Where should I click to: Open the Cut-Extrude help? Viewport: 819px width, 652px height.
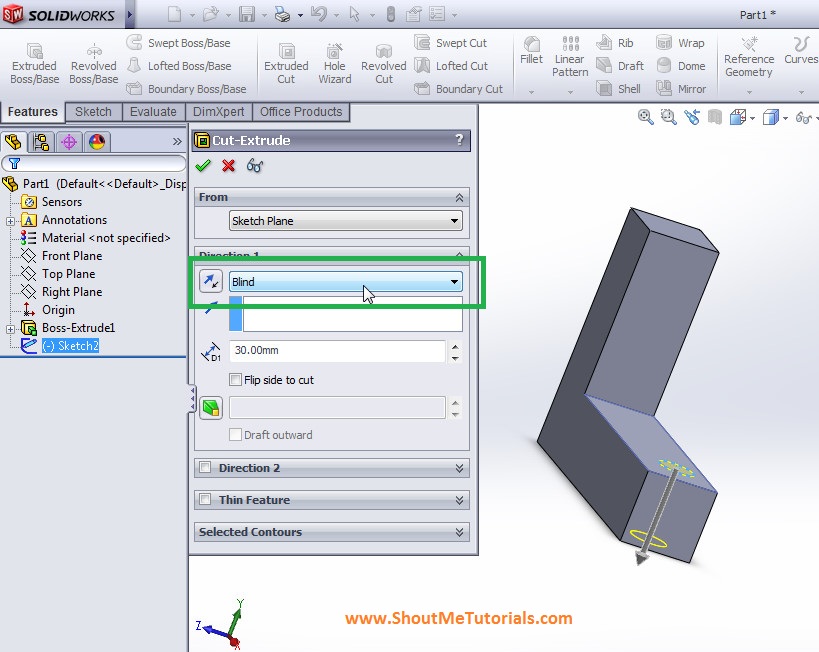pos(459,139)
